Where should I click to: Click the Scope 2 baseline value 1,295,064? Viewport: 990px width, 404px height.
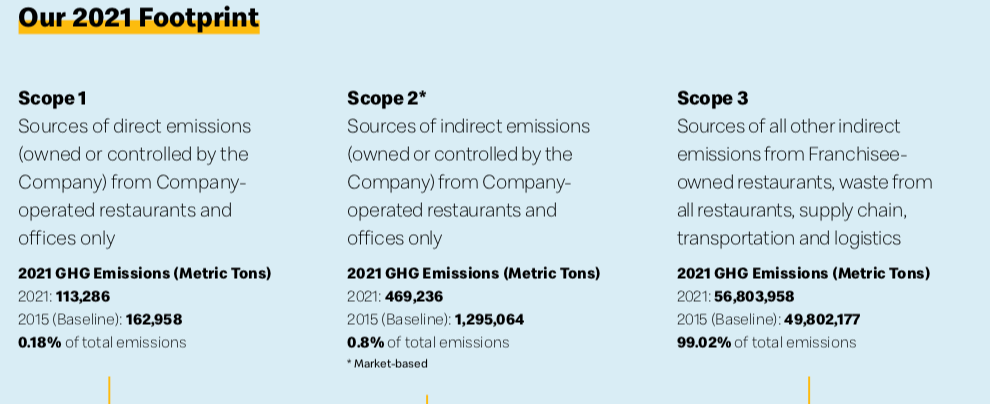tap(489, 319)
